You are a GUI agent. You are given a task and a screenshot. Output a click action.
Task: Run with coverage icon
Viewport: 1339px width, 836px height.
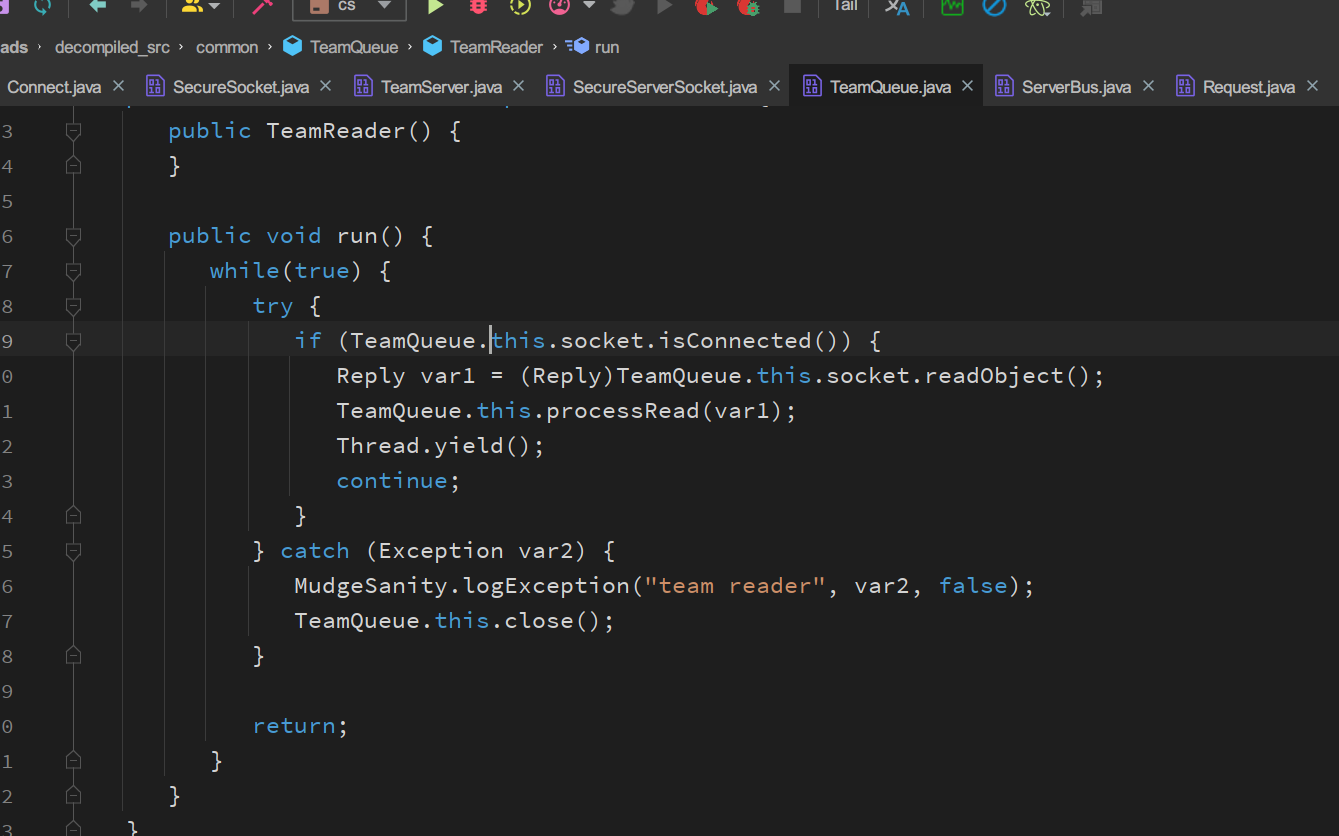click(x=520, y=6)
